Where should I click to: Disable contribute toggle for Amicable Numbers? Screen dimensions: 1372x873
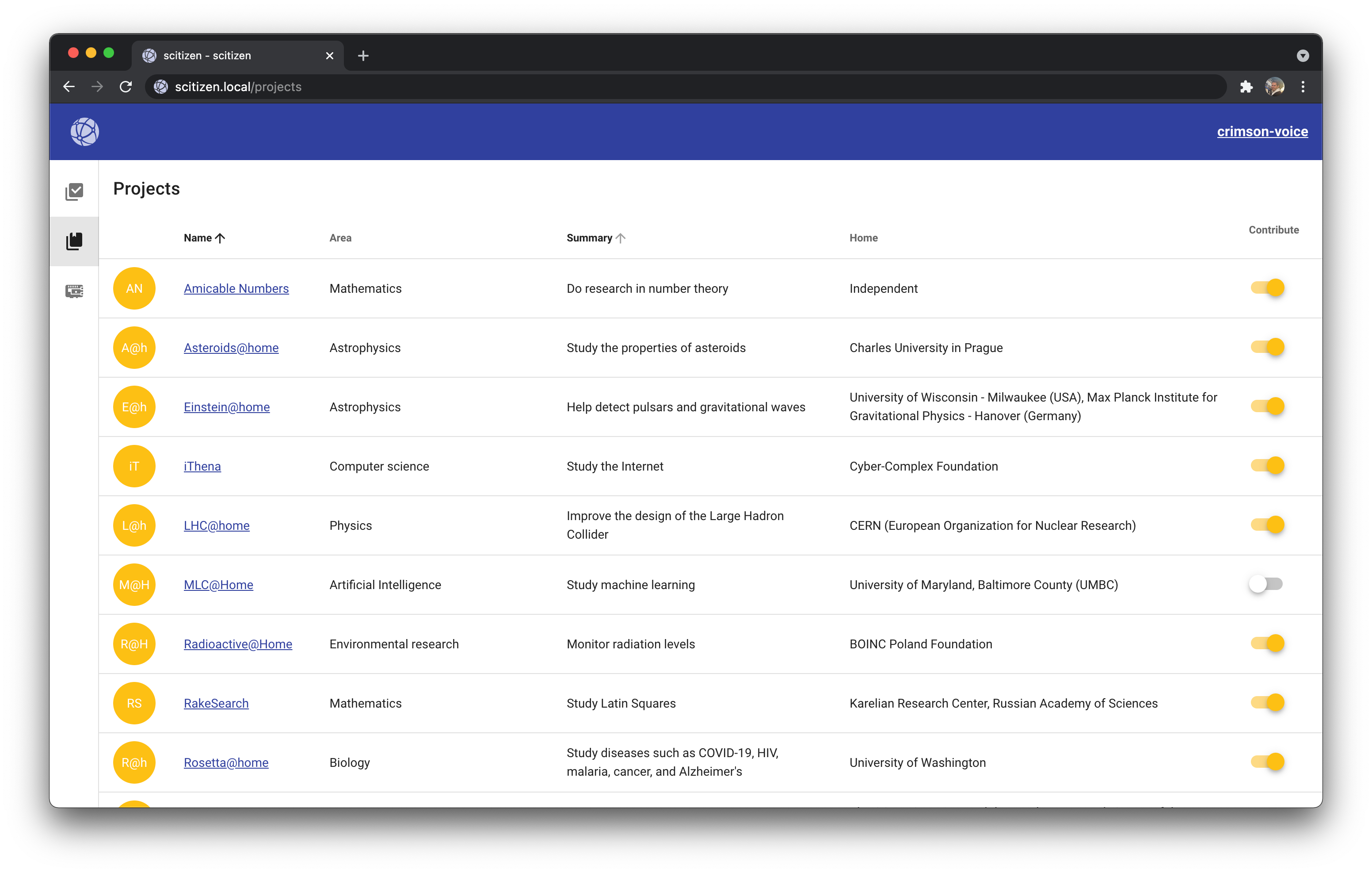[x=1267, y=288]
